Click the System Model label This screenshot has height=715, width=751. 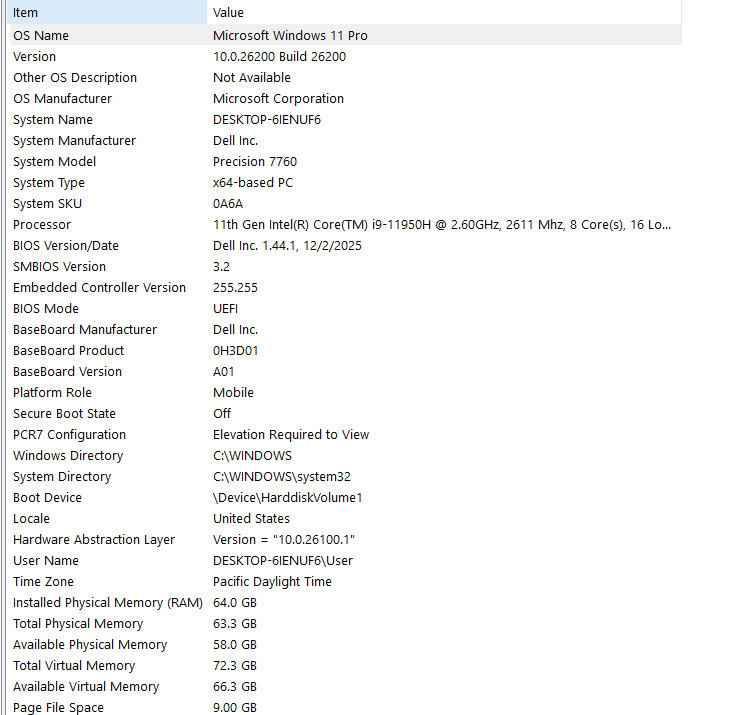coord(55,162)
